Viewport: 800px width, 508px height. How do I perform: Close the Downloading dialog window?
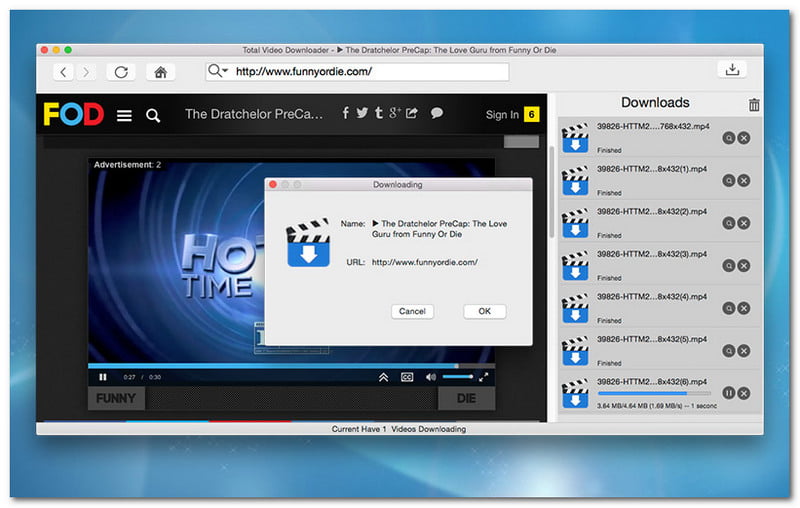click(x=273, y=185)
